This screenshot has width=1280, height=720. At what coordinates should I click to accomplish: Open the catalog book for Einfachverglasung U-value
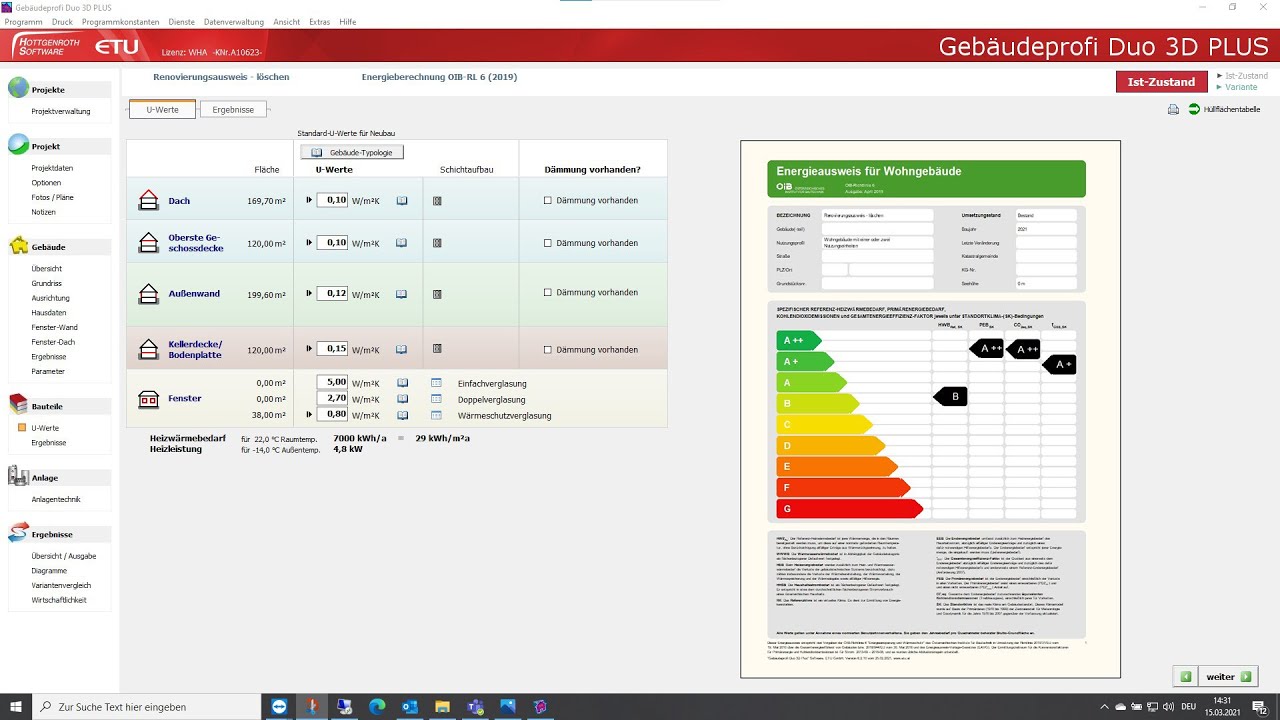click(x=402, y=383)
